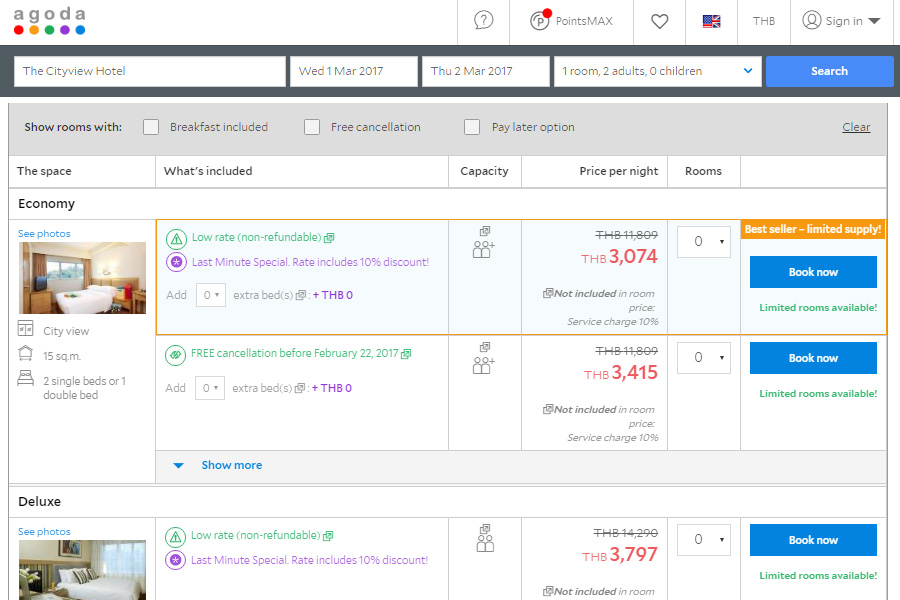Tick the Free cancellation checkbox

pos(312,127)
